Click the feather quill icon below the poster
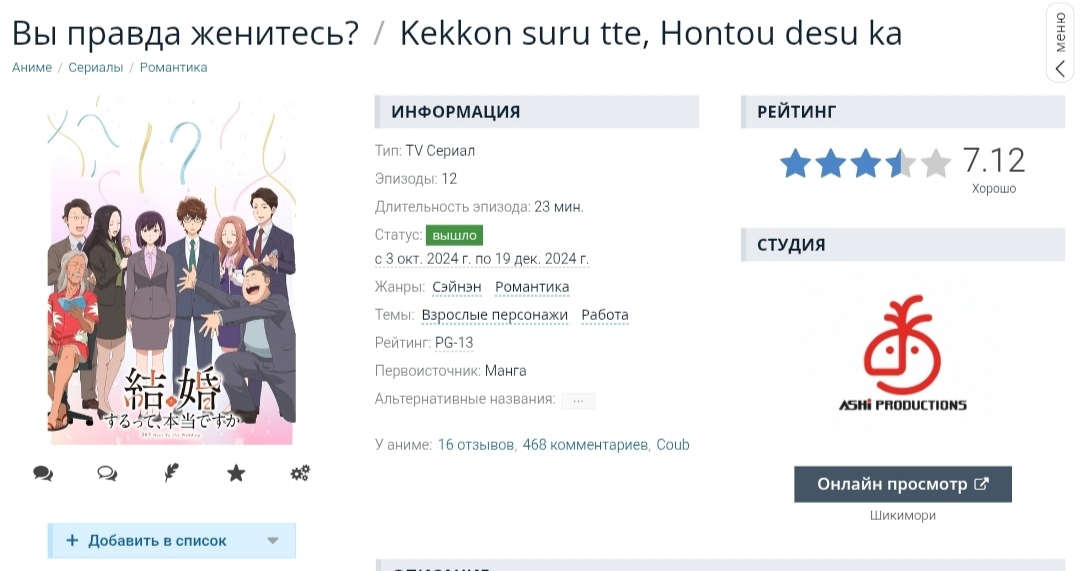The image size is (1080, 571). click(x=172, y=473)
